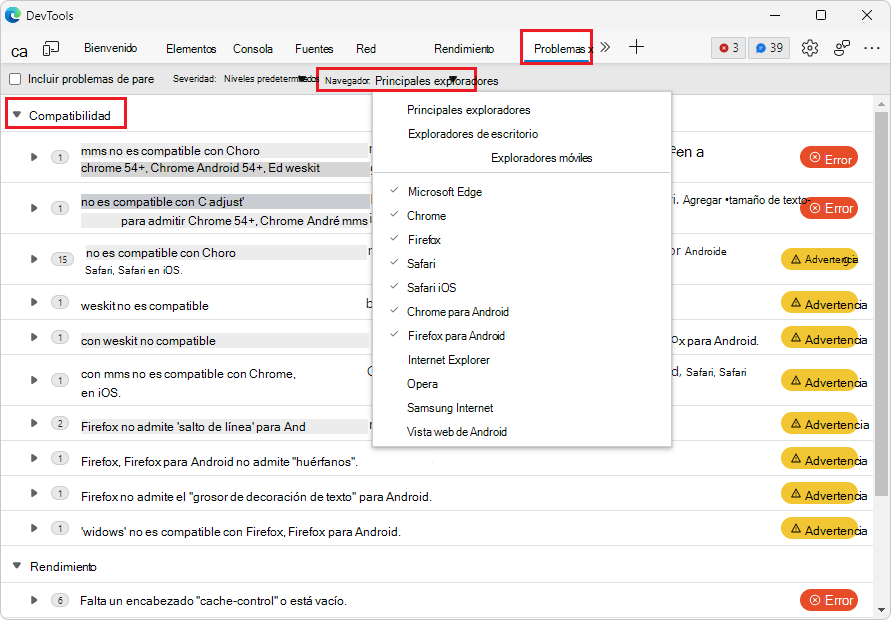Show more tabs via double chevron
Viewport: 891px width, 620px height.
[605, 47]
